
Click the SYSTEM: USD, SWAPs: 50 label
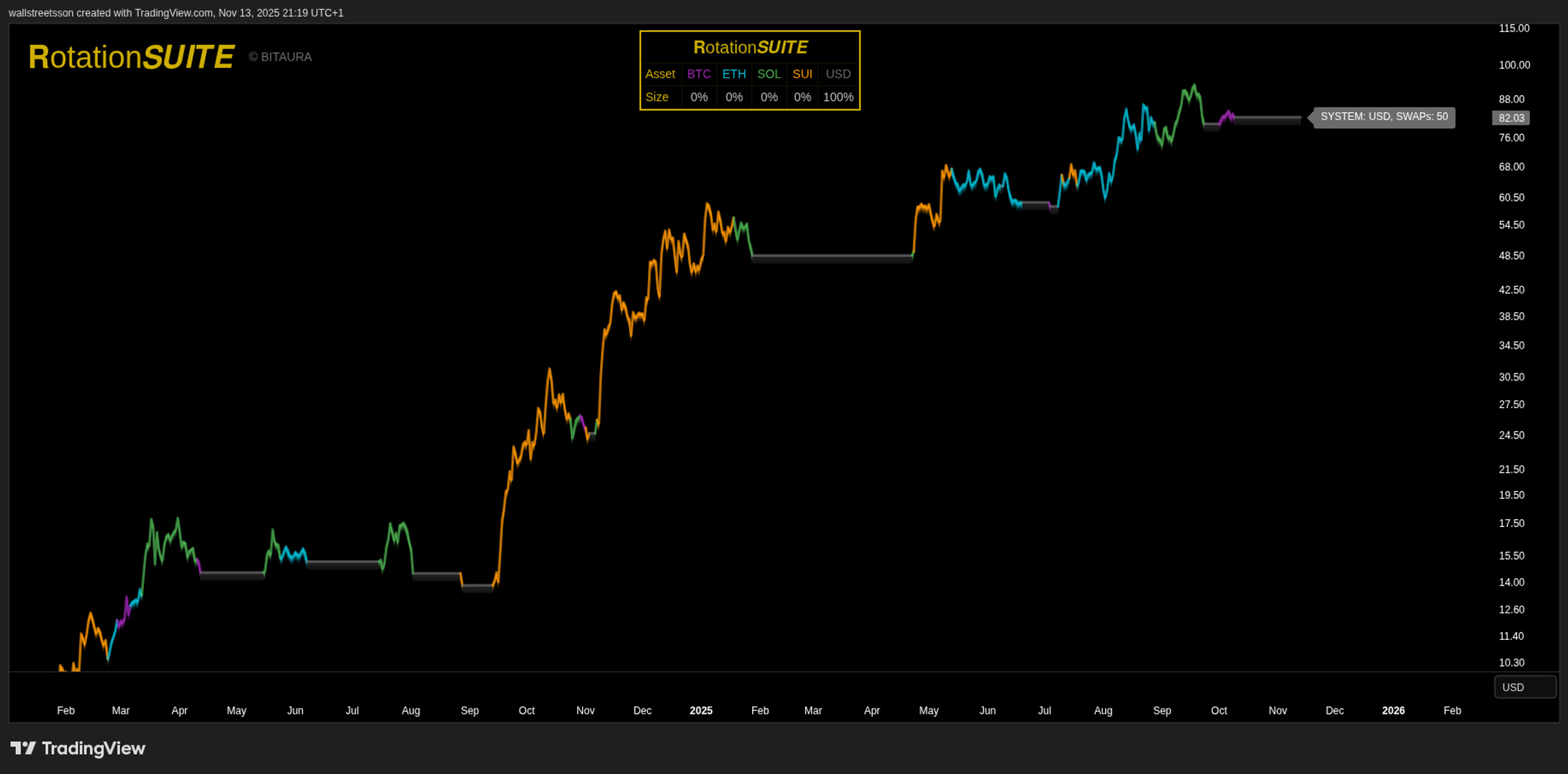coord(1384,116)
